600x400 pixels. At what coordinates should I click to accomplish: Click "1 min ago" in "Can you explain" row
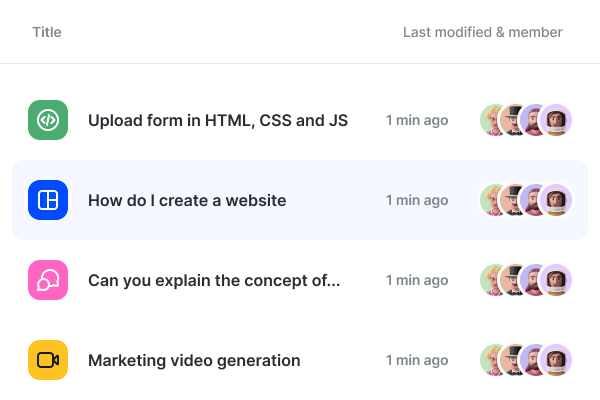[417, 280]
